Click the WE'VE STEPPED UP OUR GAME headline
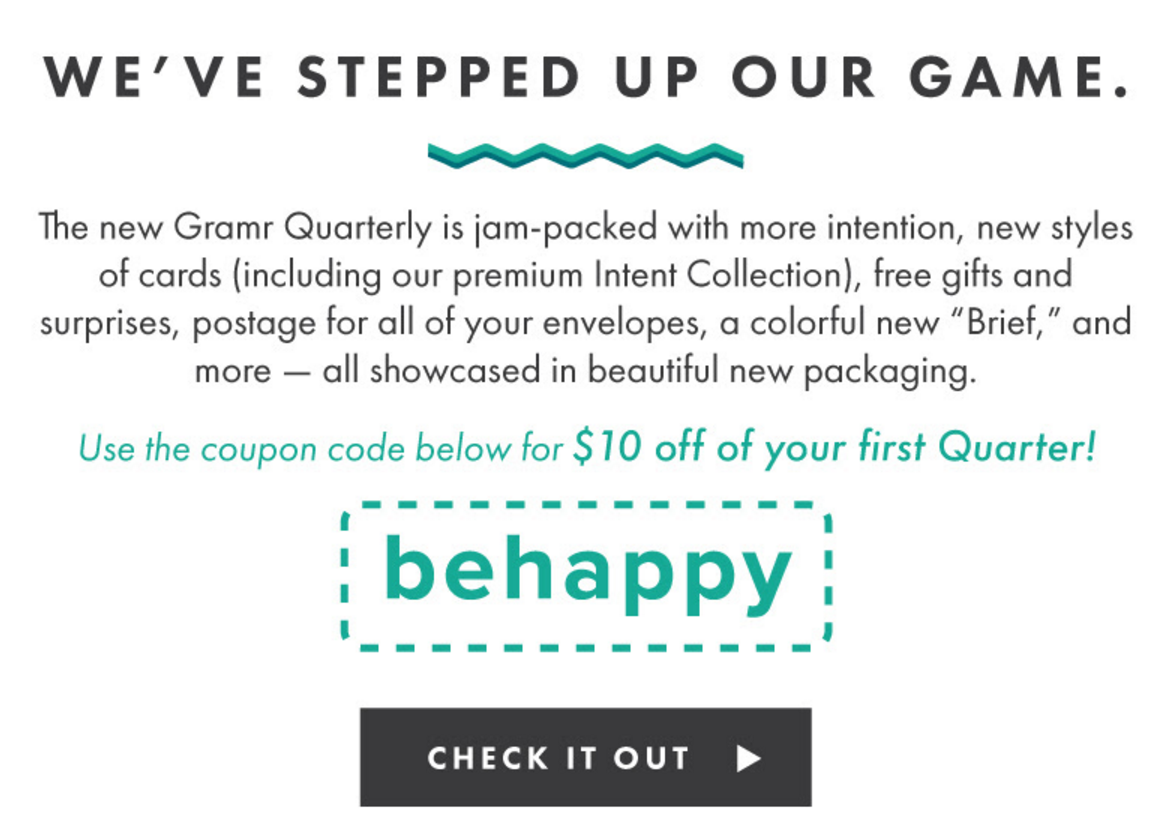Image resolution: width=1170 pixels, height=834 pixels. click(585, 78)
